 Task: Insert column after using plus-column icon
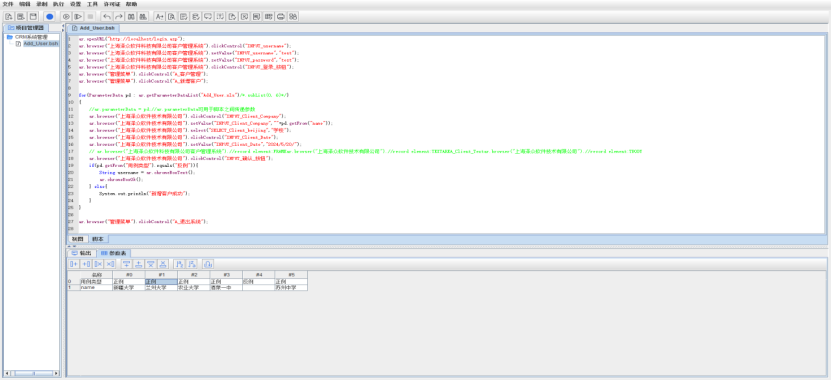point(86,264)
